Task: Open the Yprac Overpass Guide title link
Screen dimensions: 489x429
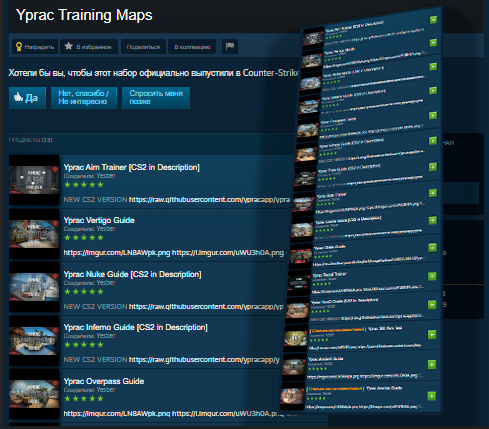Action: point(104,381)
